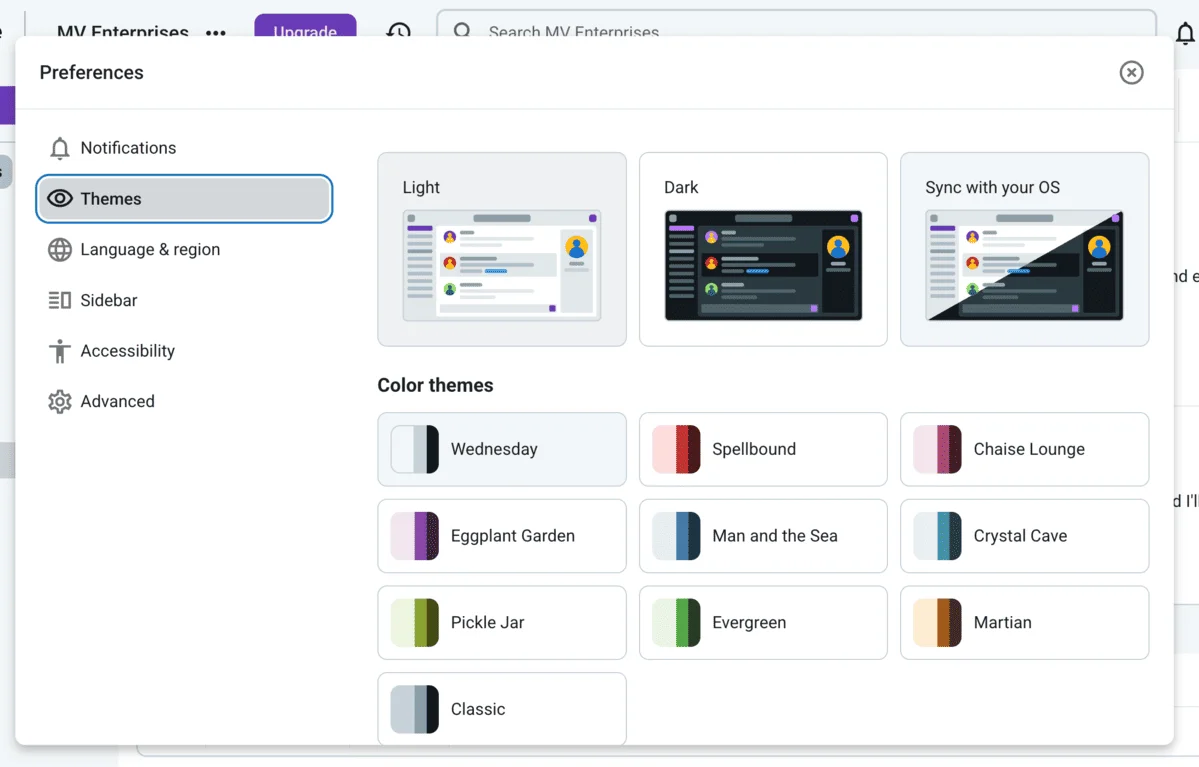Screen dimensions: 1199x767
Task: Select the Advanced preferences category
Action: 117,401
